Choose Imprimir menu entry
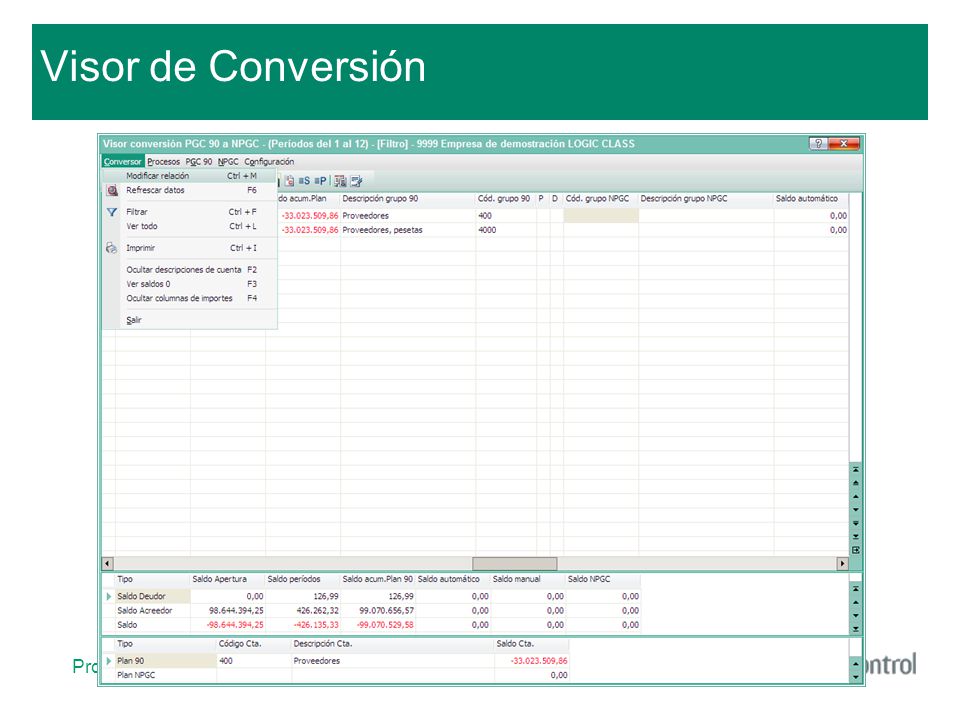Screen dimensions: 960x720 [x=191, y=248]
